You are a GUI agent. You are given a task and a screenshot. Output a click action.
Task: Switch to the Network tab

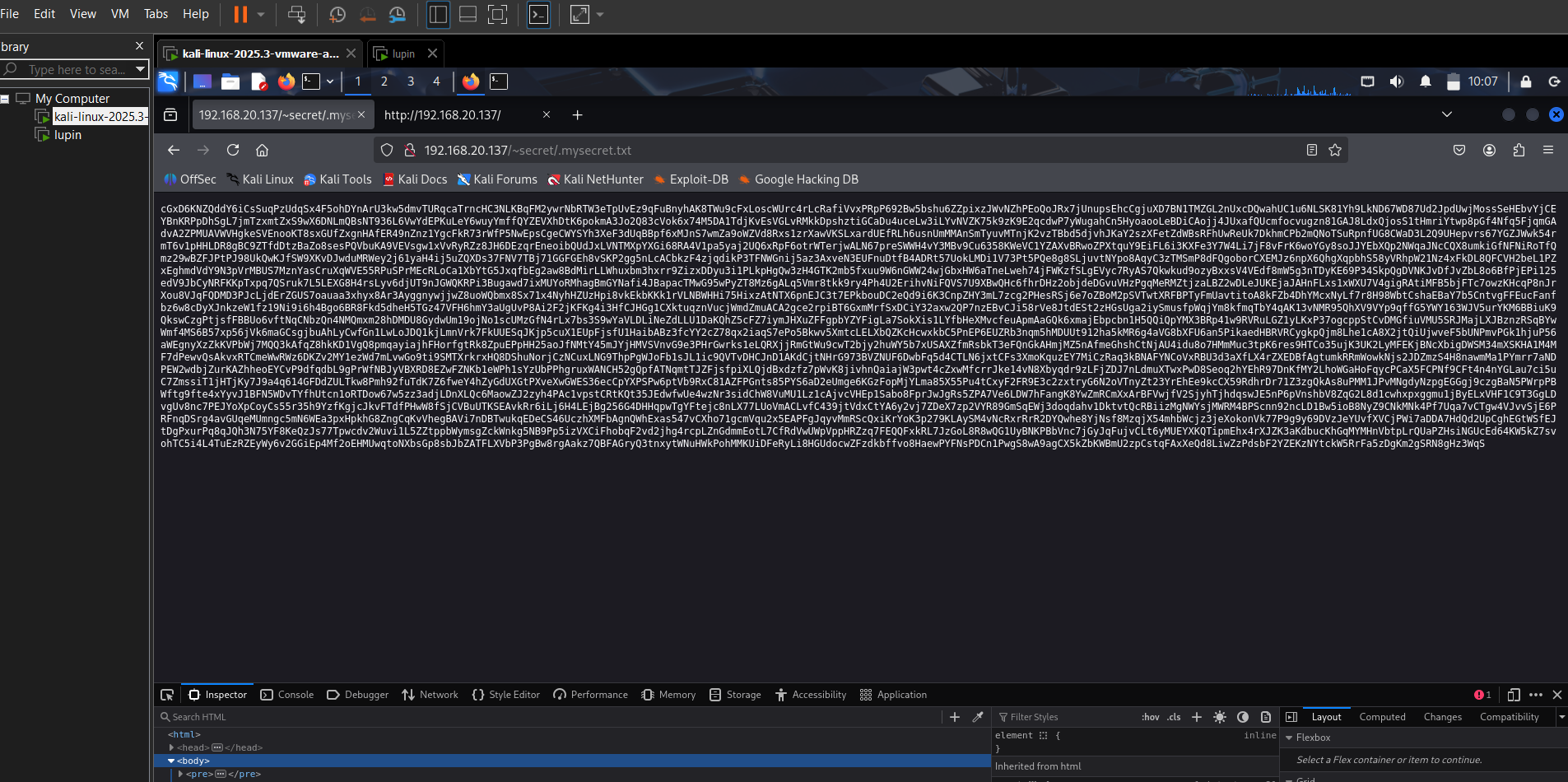click(430, 695)
